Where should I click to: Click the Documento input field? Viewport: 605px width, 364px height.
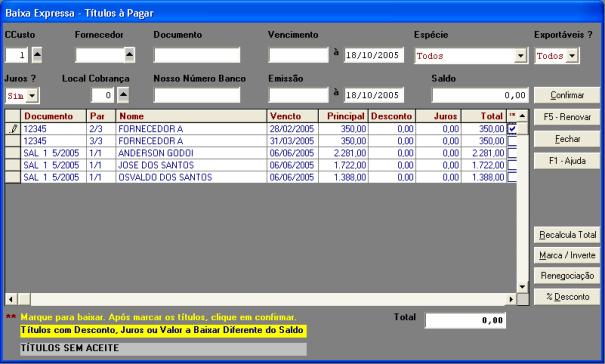[197, 55]
